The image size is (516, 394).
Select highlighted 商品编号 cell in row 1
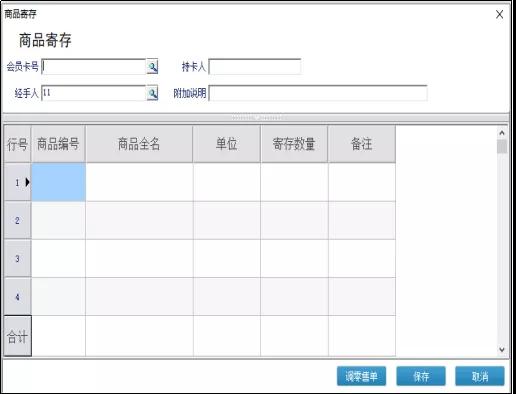click(x=58, y=182)
